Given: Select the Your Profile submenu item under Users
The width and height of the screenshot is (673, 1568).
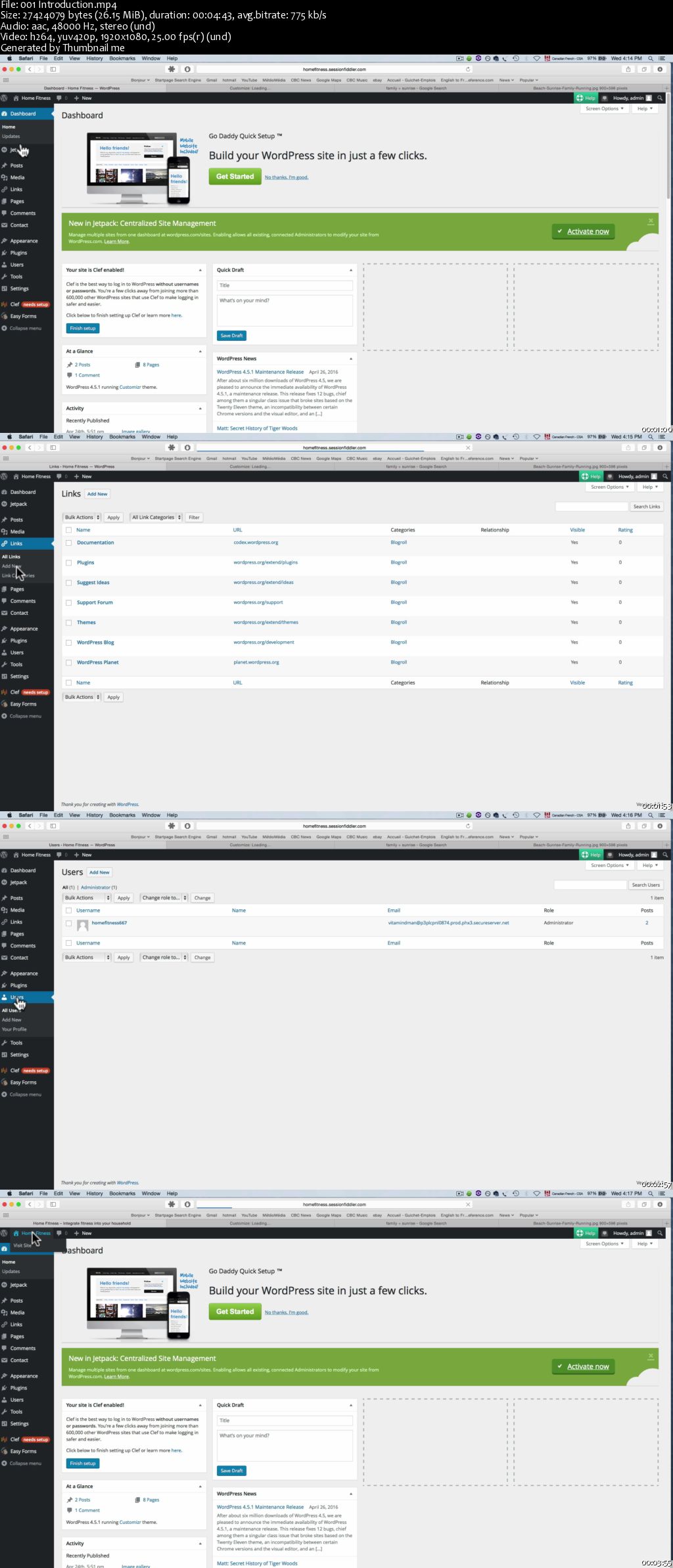Looking at the screenshot, I should 14,1029.
